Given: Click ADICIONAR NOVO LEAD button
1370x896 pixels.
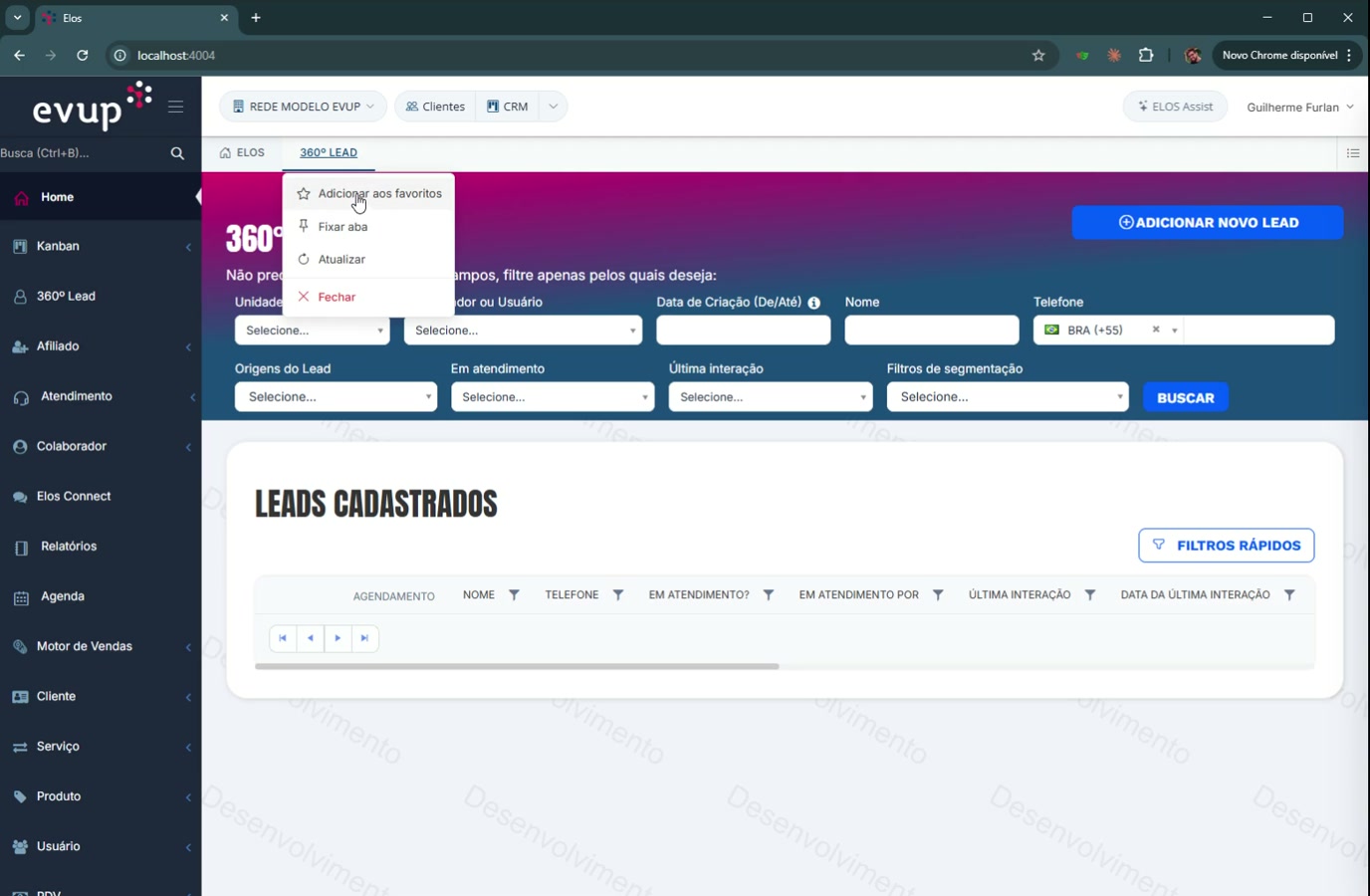Looking at the screenshot, I should [1208, 223].
